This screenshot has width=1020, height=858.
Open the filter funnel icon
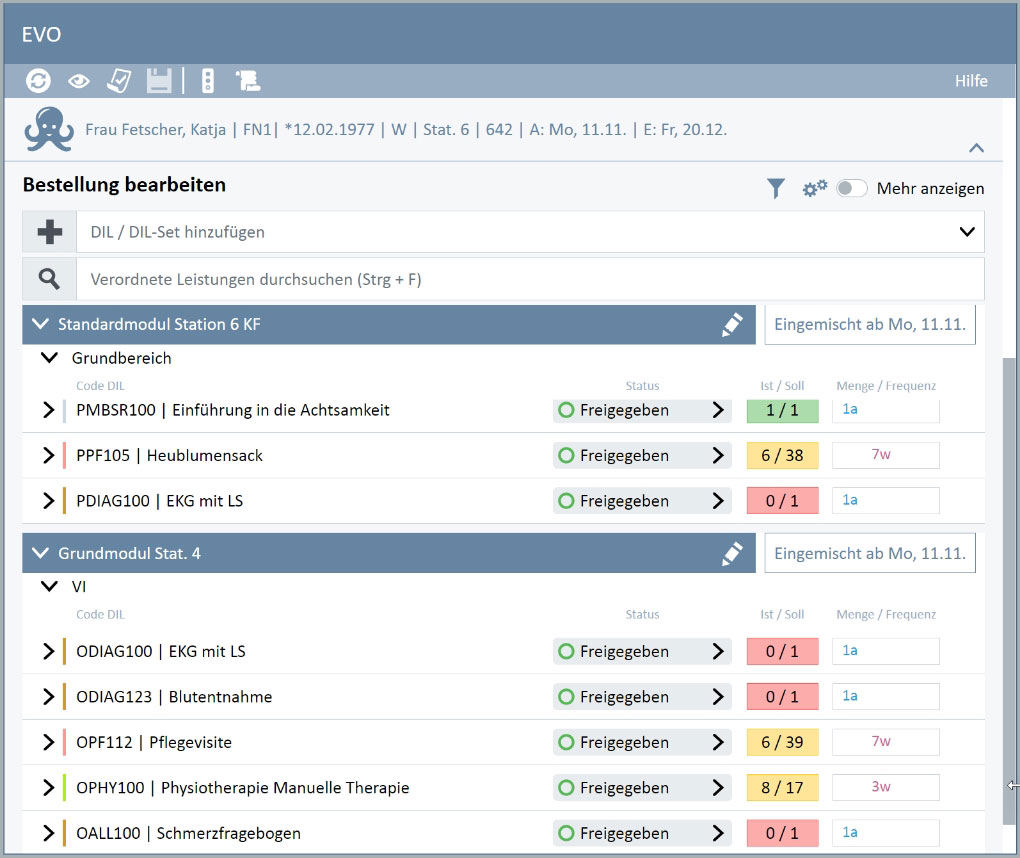click(x=775, y=188)
